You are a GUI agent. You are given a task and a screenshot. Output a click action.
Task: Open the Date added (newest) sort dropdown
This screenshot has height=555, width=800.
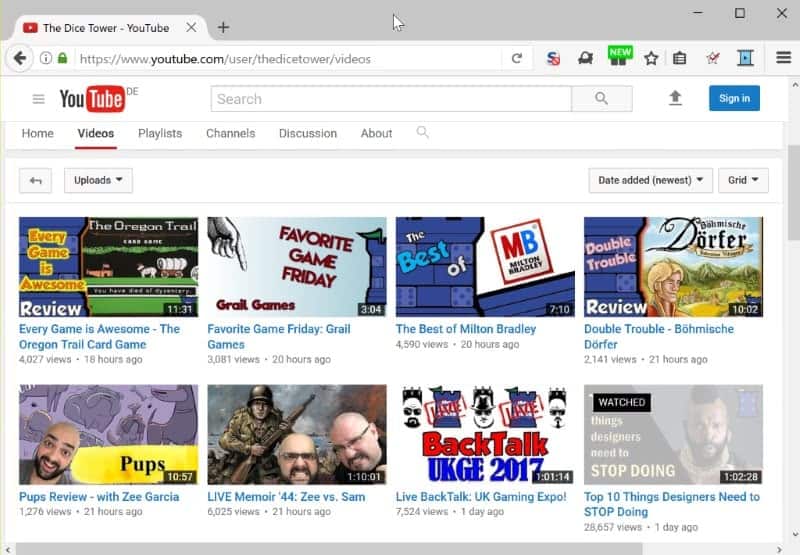[651, 181]
